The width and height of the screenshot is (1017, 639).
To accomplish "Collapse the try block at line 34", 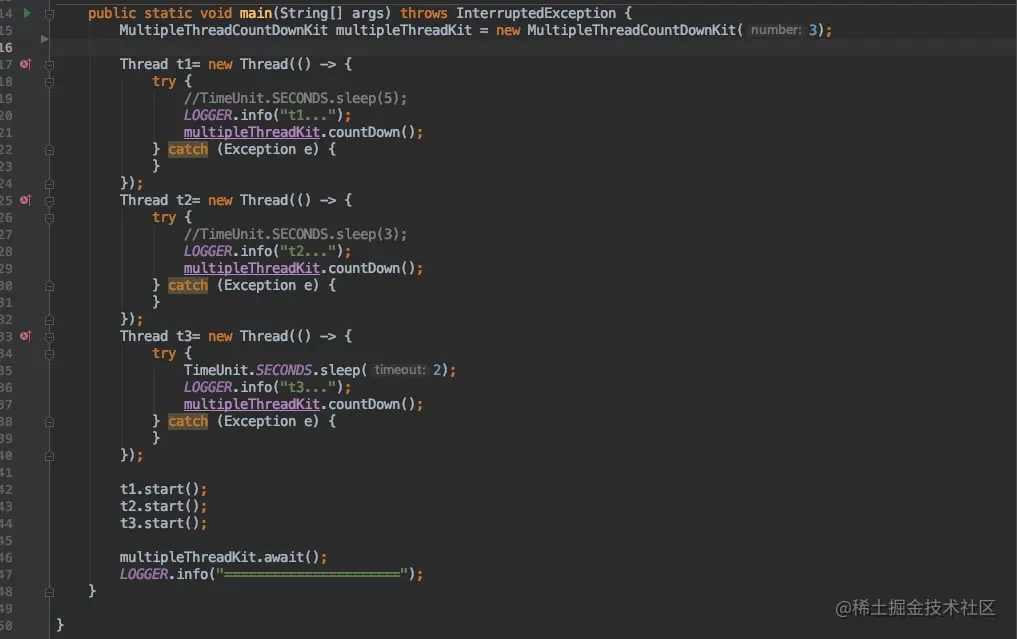I will tap(49, 354).
